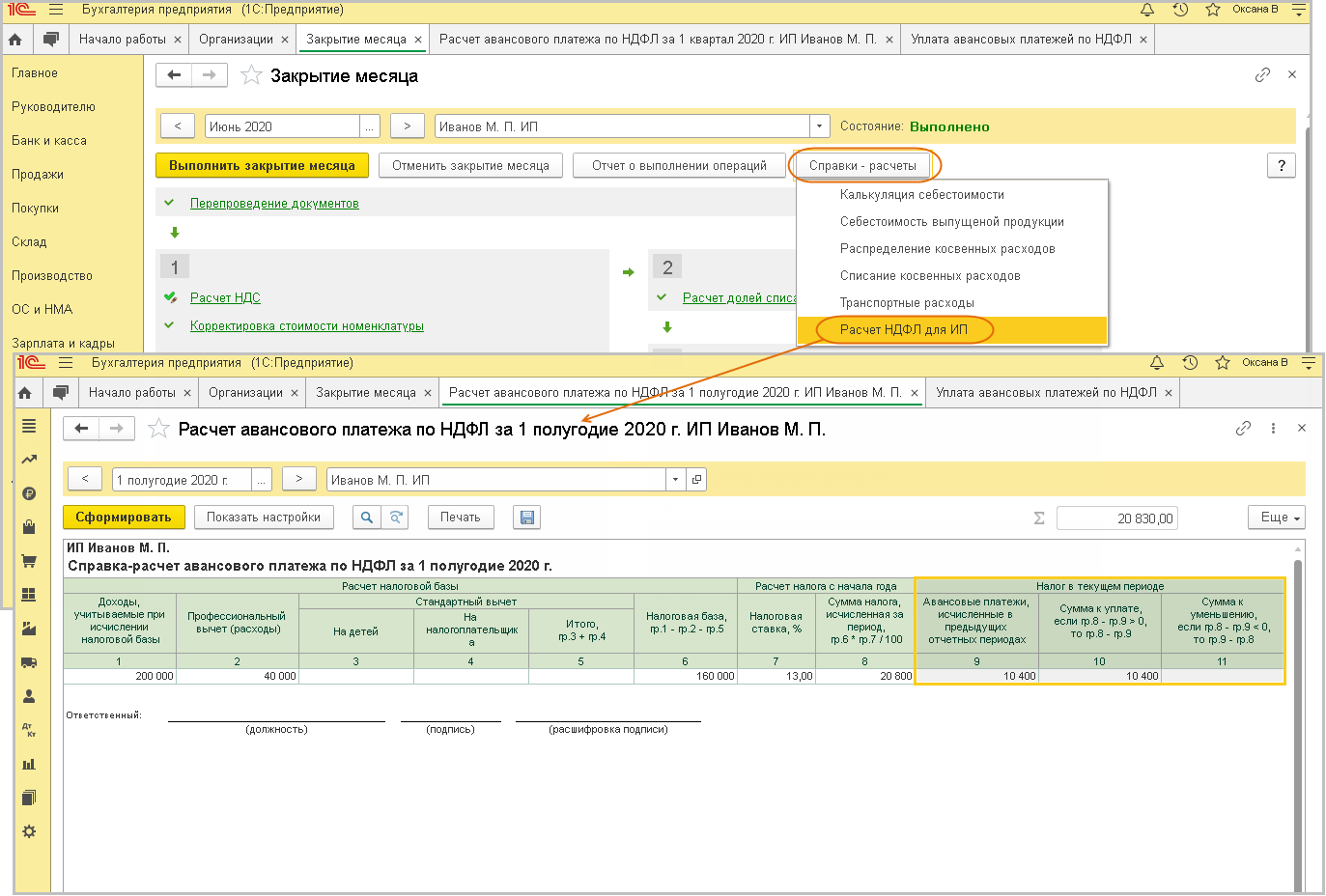Open the Руководителю trend-line icon in the sidebar
This screenshot has height=896, width=1326.
coord(29,460)
